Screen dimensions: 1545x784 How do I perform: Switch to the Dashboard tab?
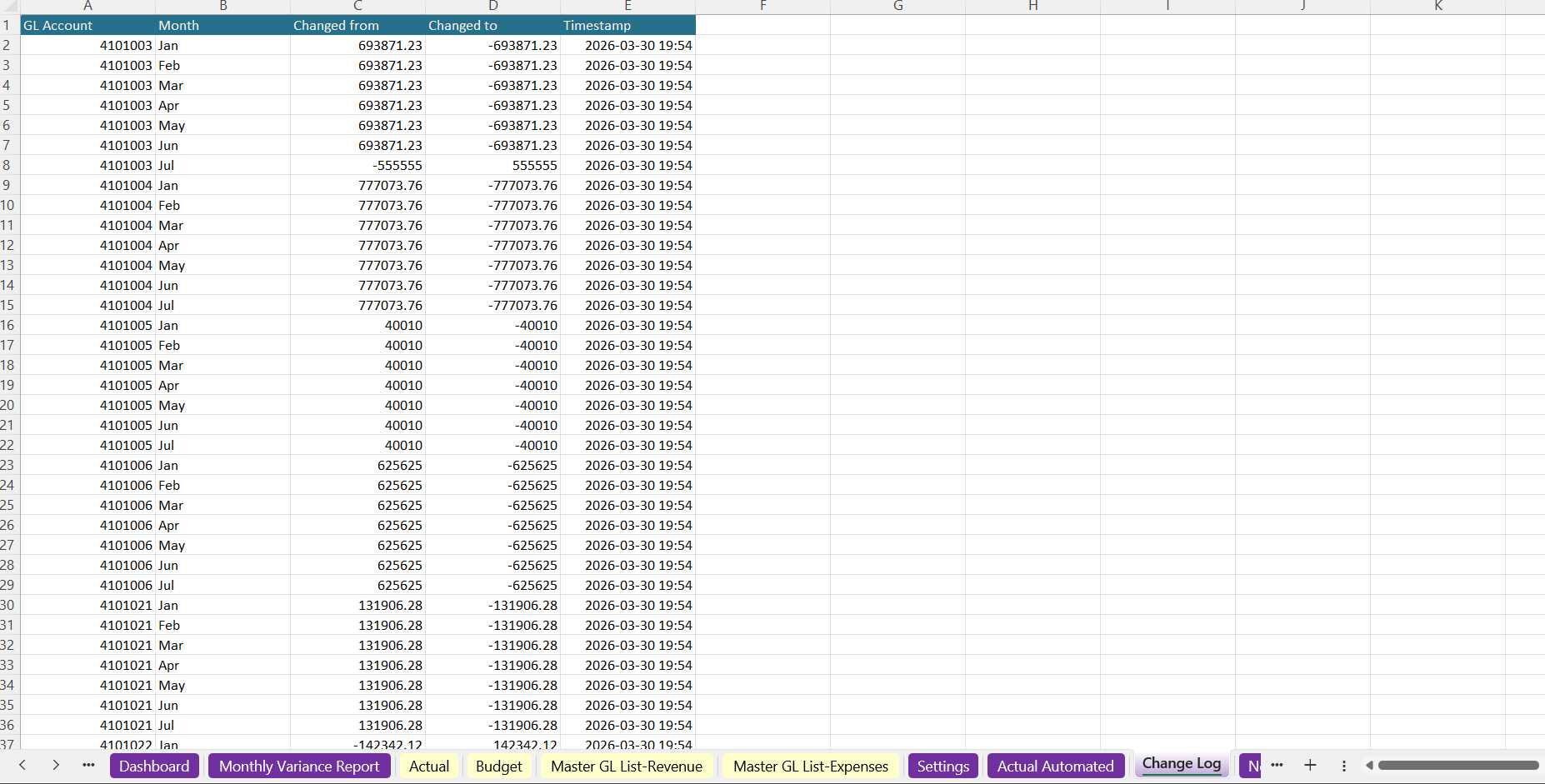pyautogui.click(x=154, y=766)
